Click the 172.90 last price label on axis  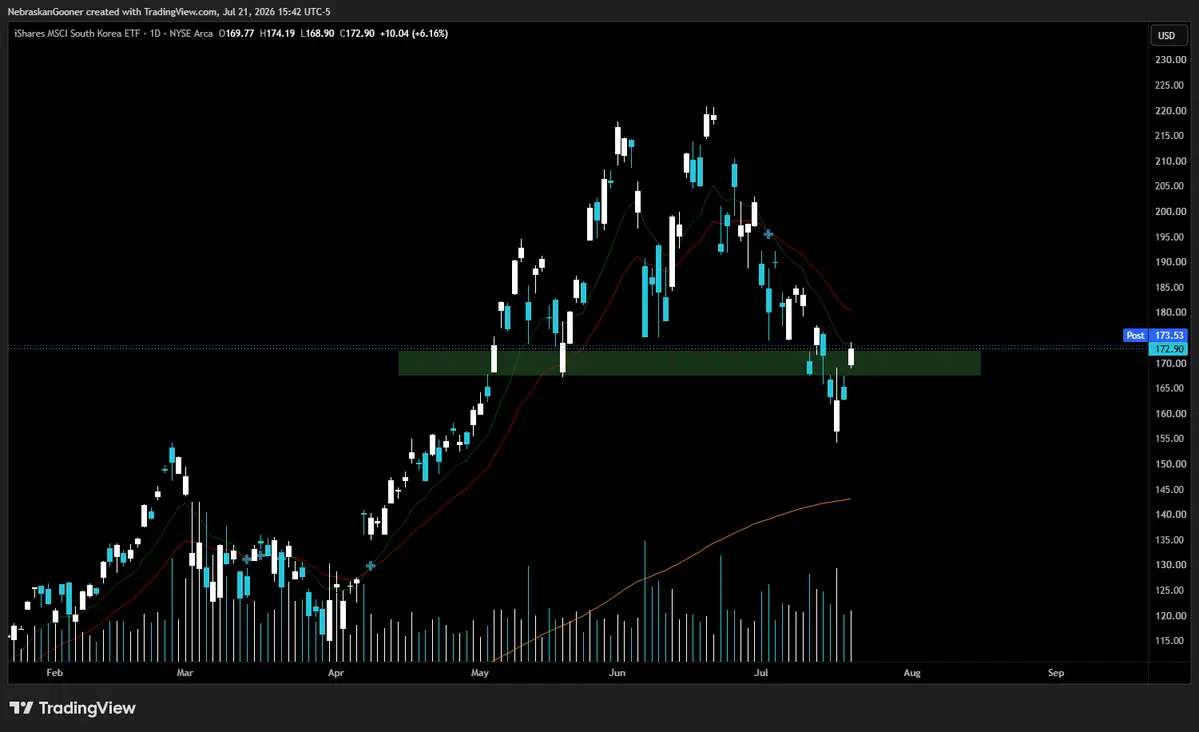(1169, 349)
